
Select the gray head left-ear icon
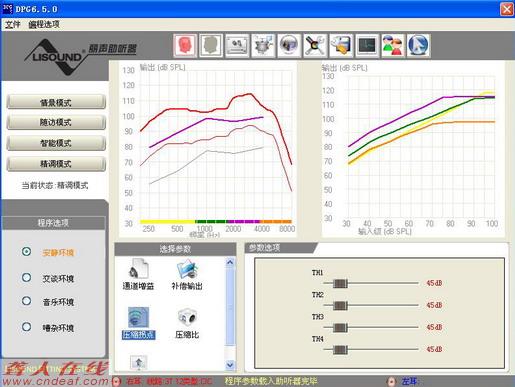click(x=211, y=45)
